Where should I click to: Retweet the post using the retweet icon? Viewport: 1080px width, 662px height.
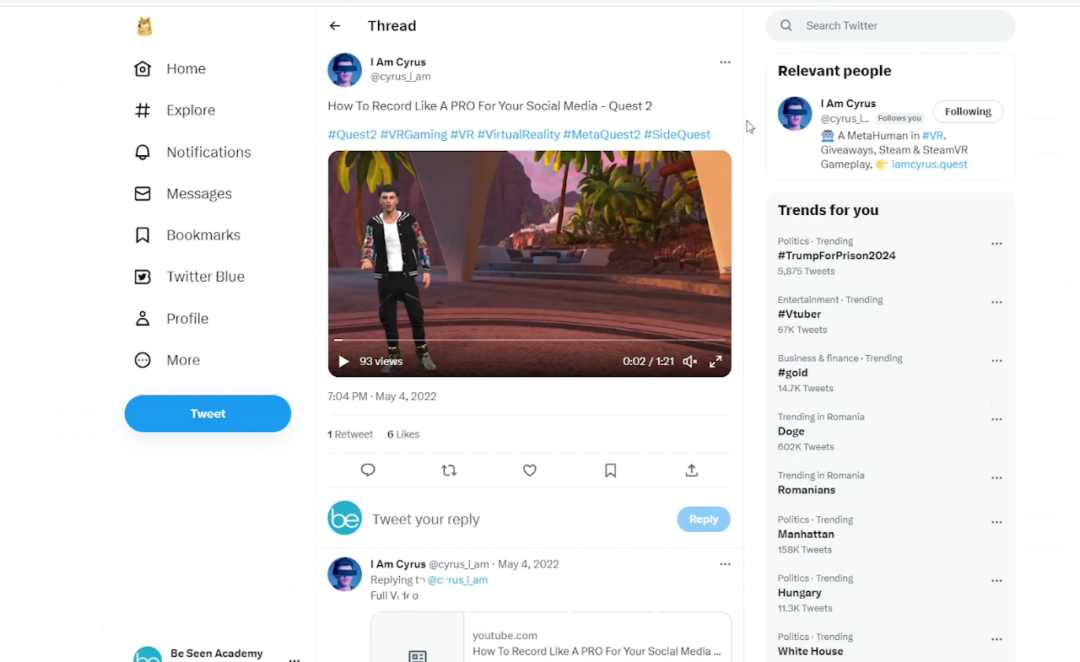(x=449, y=470)
